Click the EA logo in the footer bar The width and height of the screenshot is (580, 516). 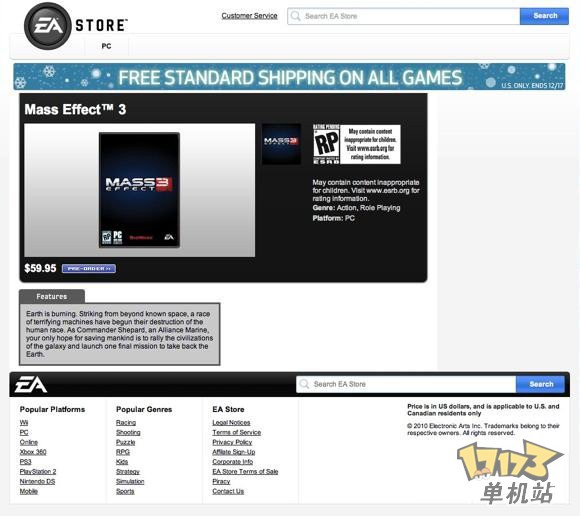[x=31, y=384]
